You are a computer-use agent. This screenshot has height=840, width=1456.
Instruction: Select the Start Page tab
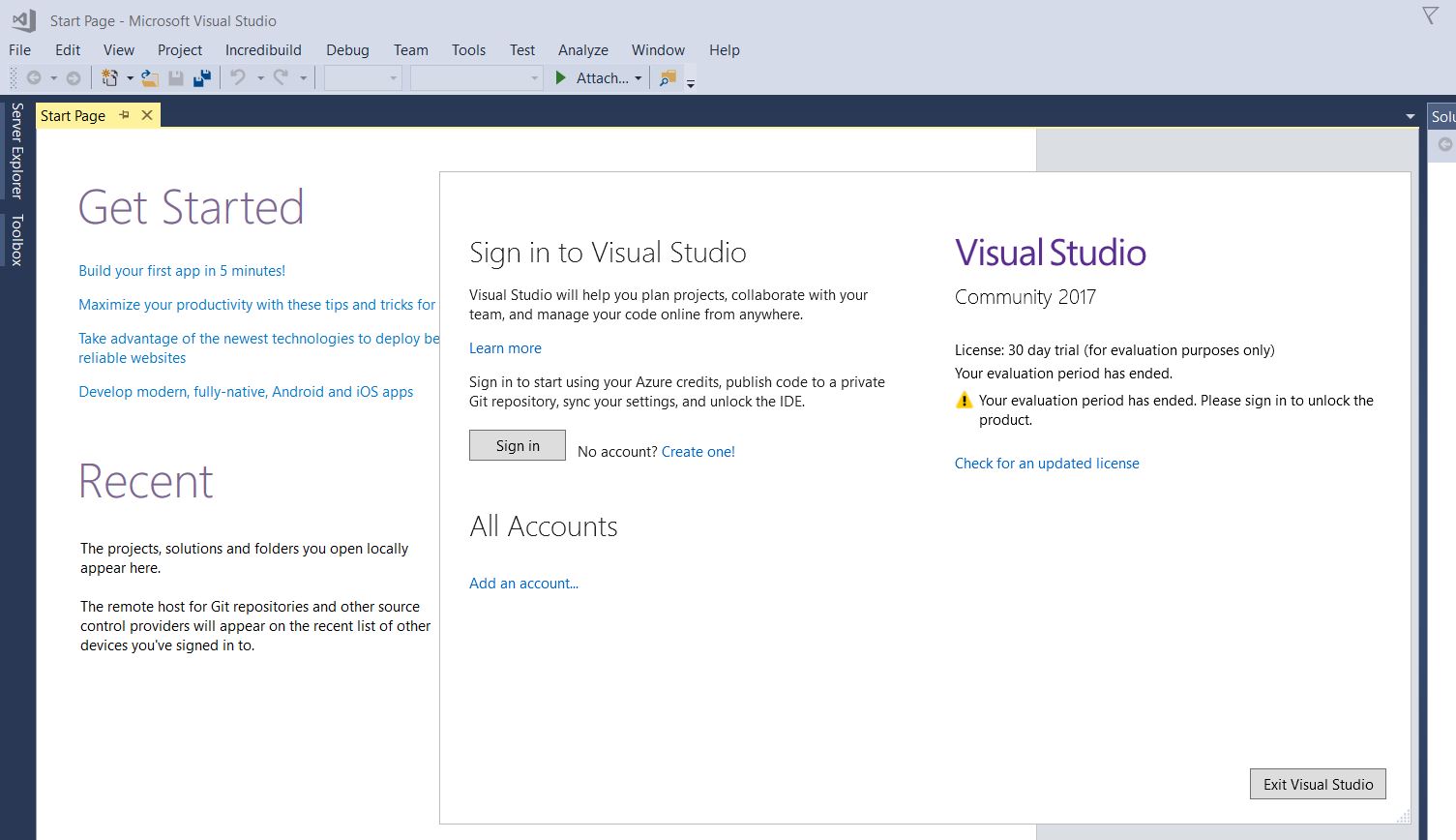74,116
